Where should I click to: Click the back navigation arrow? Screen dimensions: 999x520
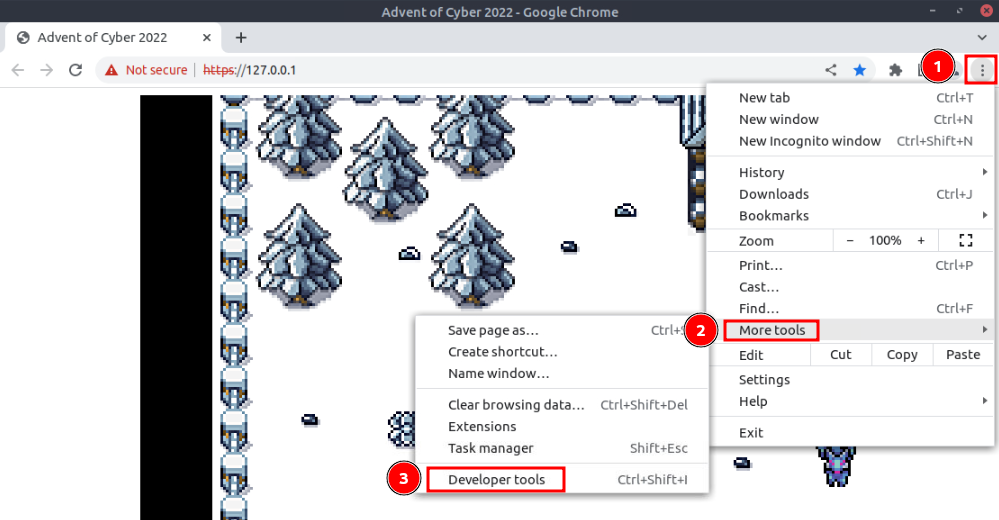pos(17,70)
